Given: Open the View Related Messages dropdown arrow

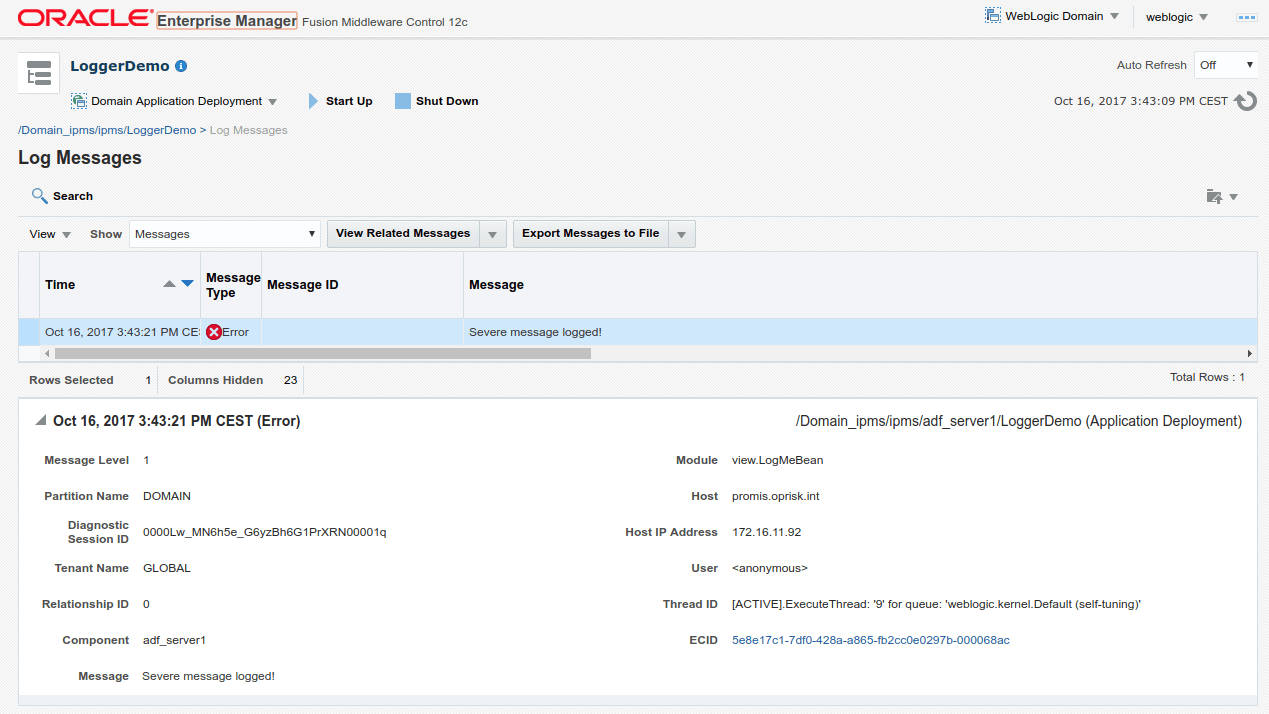Looking at the screenshot, I should click(492, 233).
